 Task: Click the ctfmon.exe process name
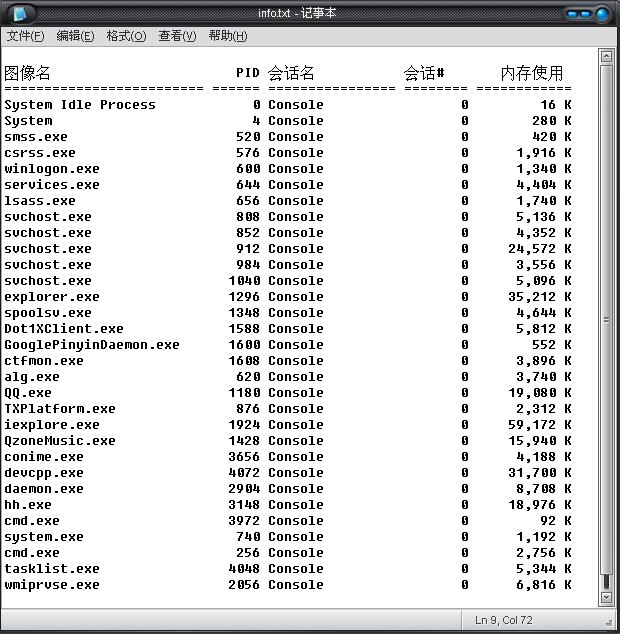(x=44, y=361)
